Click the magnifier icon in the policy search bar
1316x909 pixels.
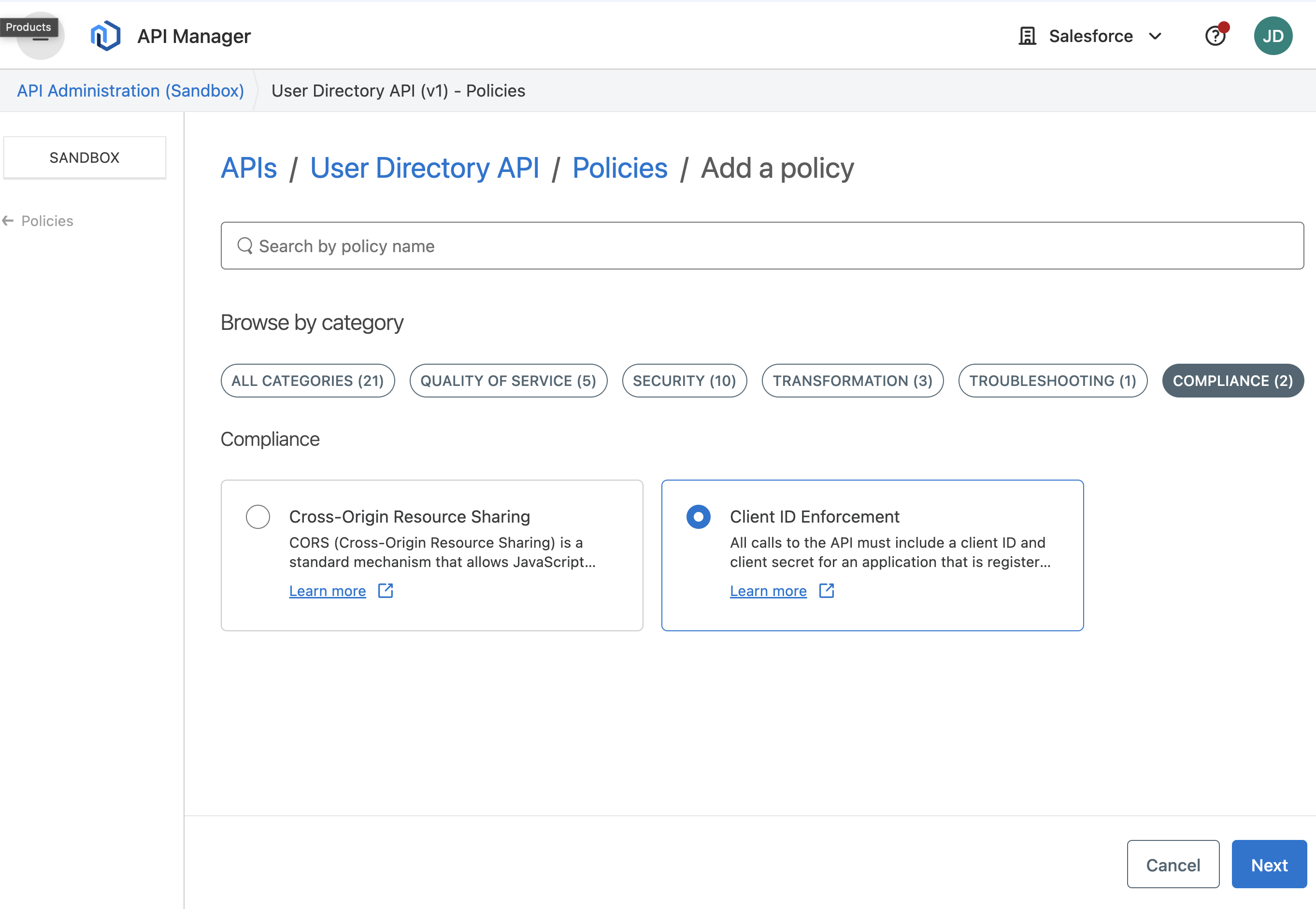pos(245,245)
